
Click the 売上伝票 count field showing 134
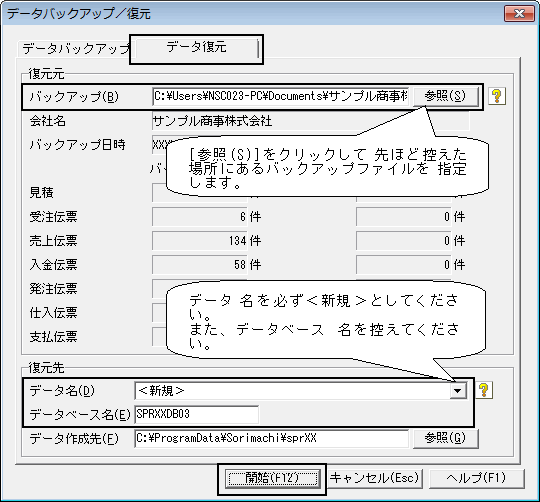pos(200,241)
